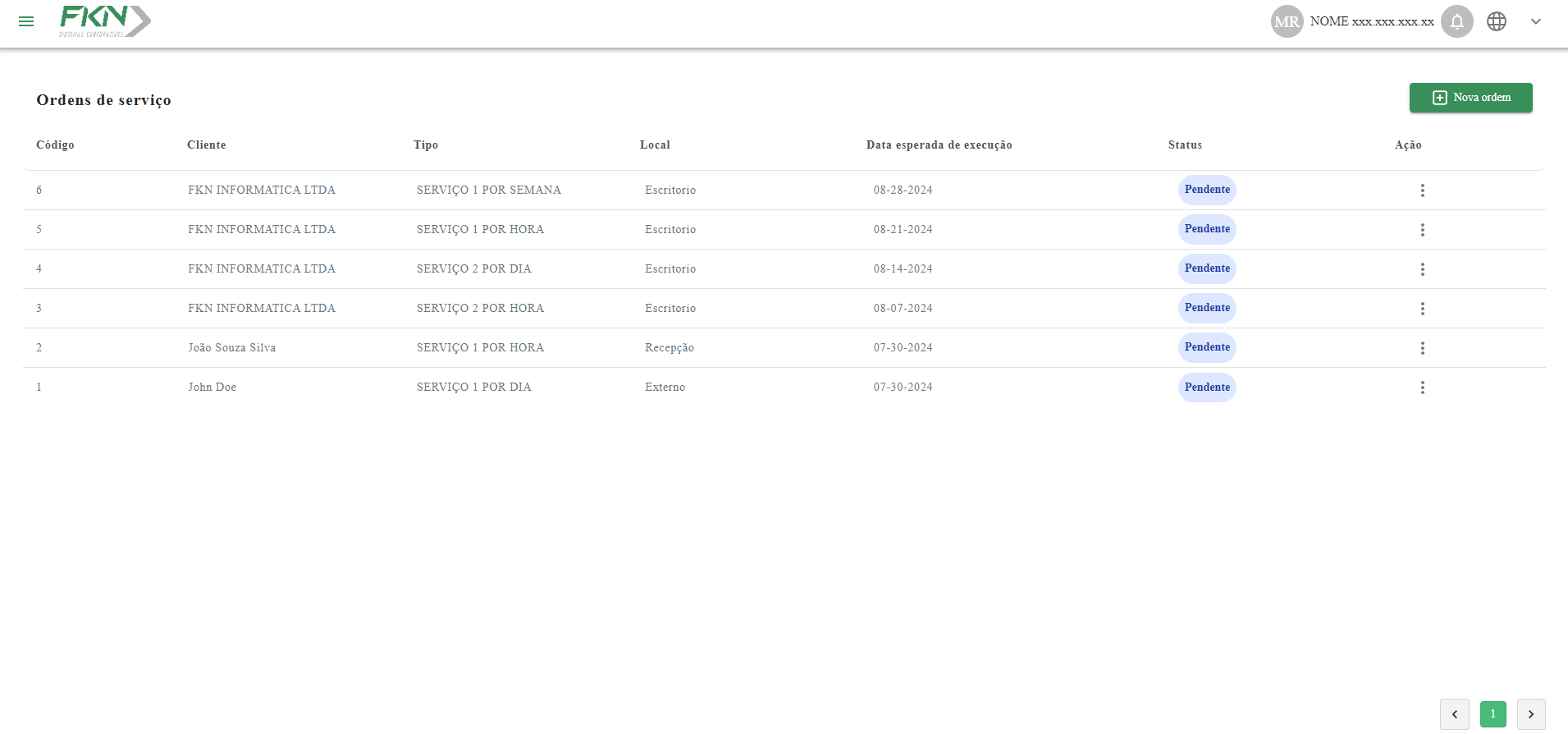
Task: Open actions menu for order 2
Action: [1422, 348]
